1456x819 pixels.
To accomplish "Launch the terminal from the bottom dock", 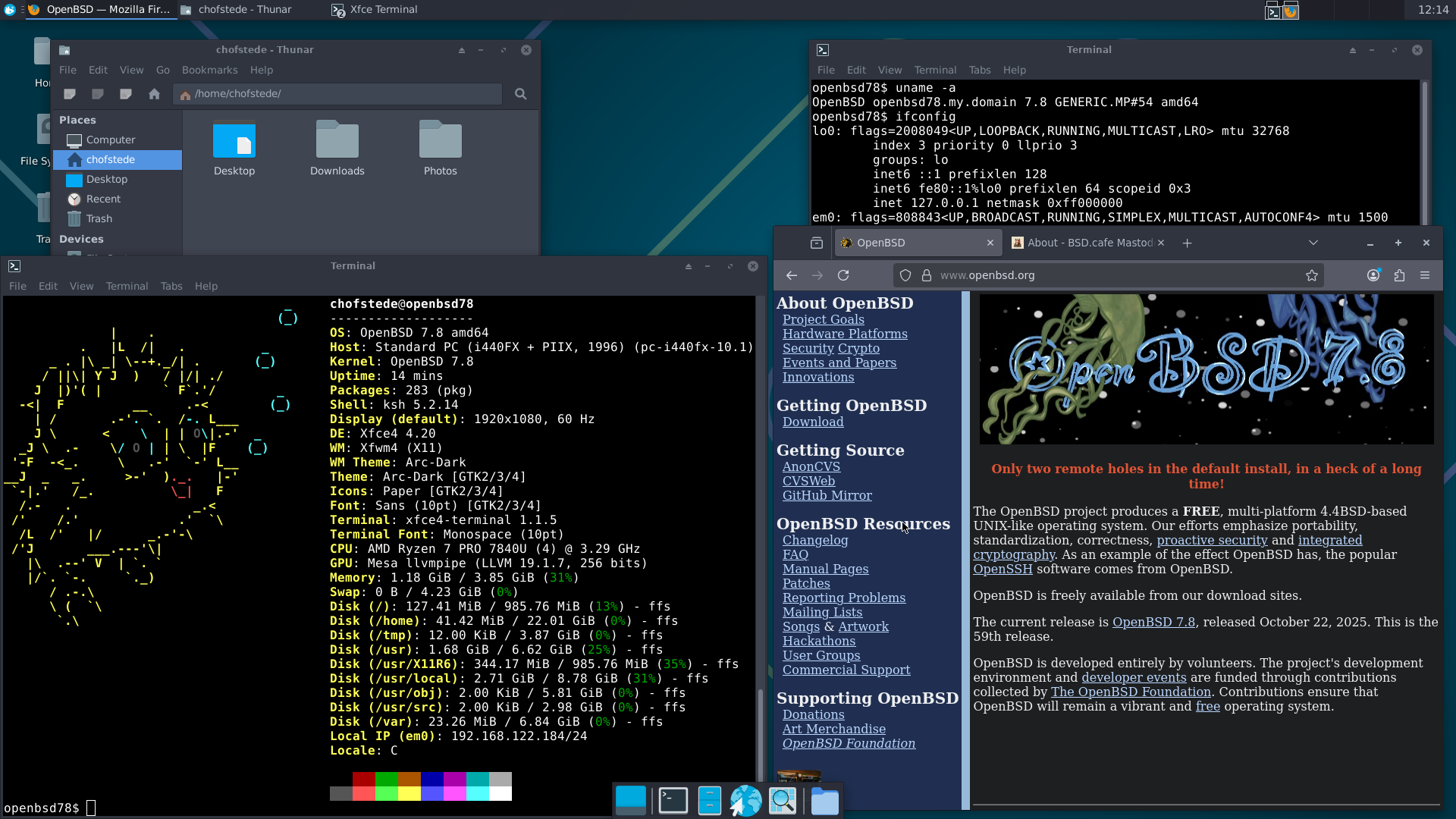I will click(x=673, y=801).
